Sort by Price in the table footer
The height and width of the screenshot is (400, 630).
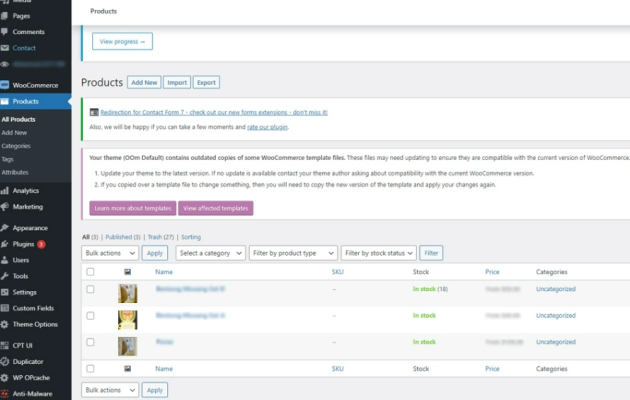[x=492, y=368]
